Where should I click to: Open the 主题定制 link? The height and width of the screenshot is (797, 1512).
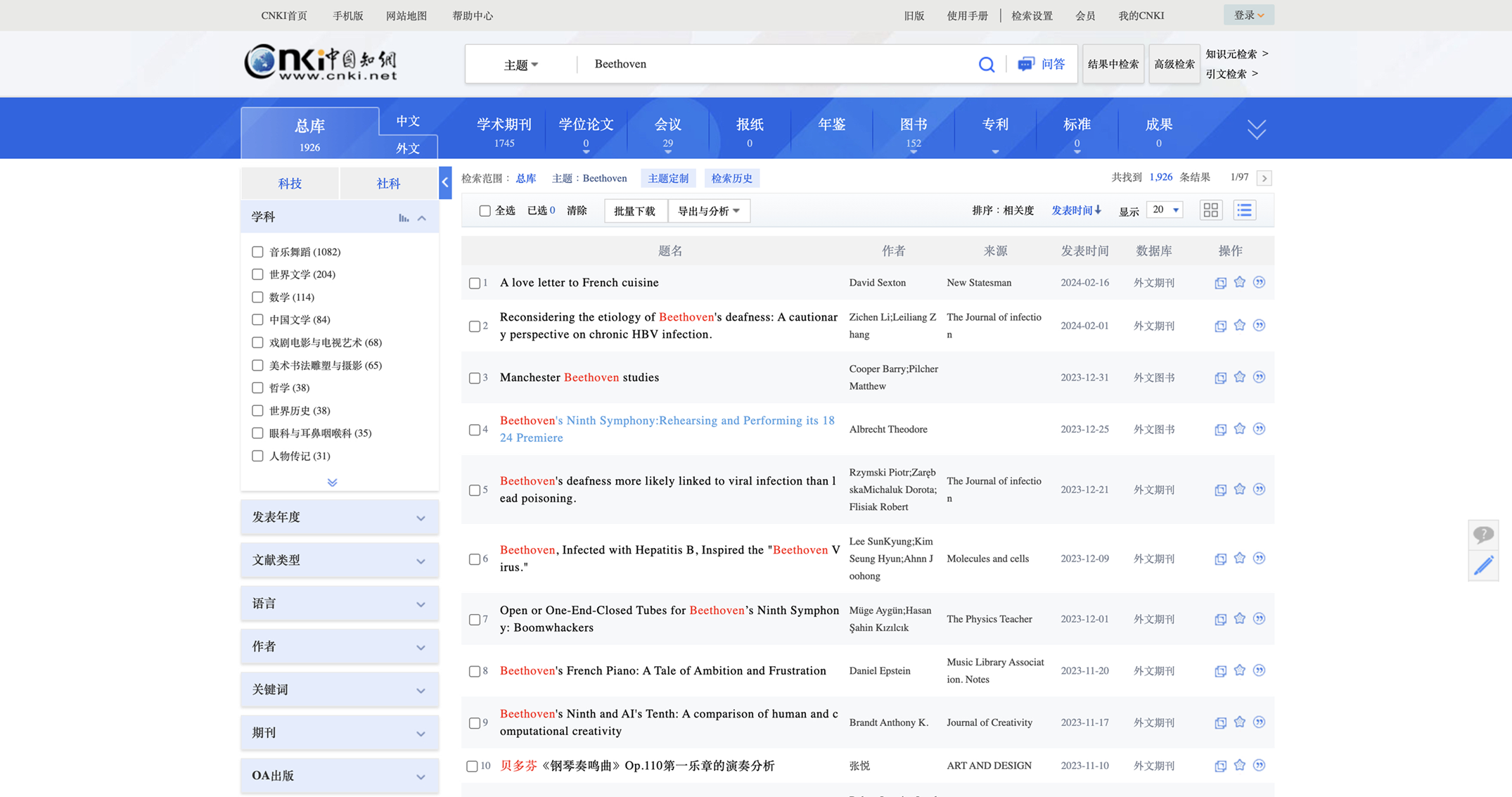(668, 178)
